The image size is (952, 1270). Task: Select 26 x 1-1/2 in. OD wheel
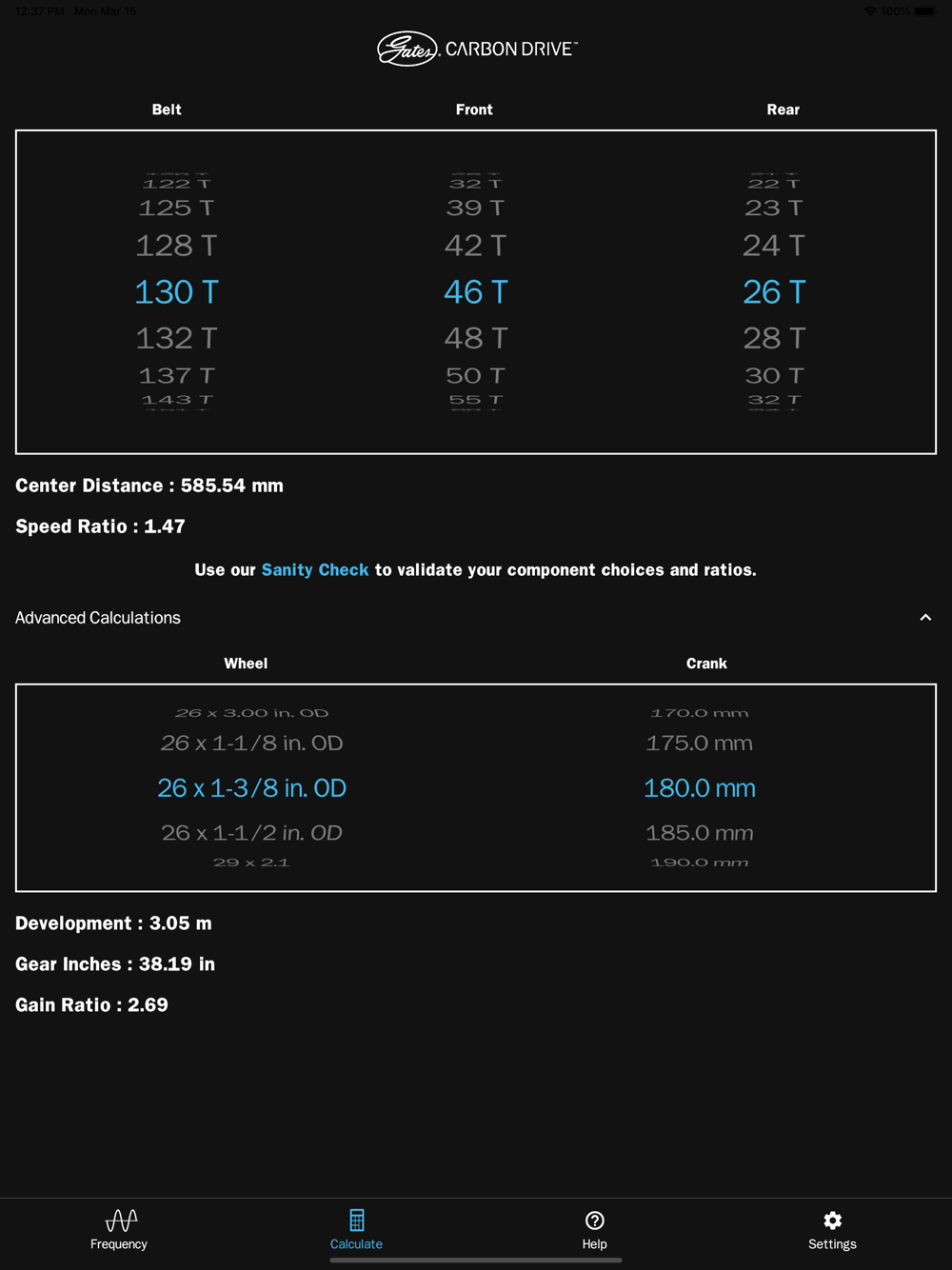251,833
